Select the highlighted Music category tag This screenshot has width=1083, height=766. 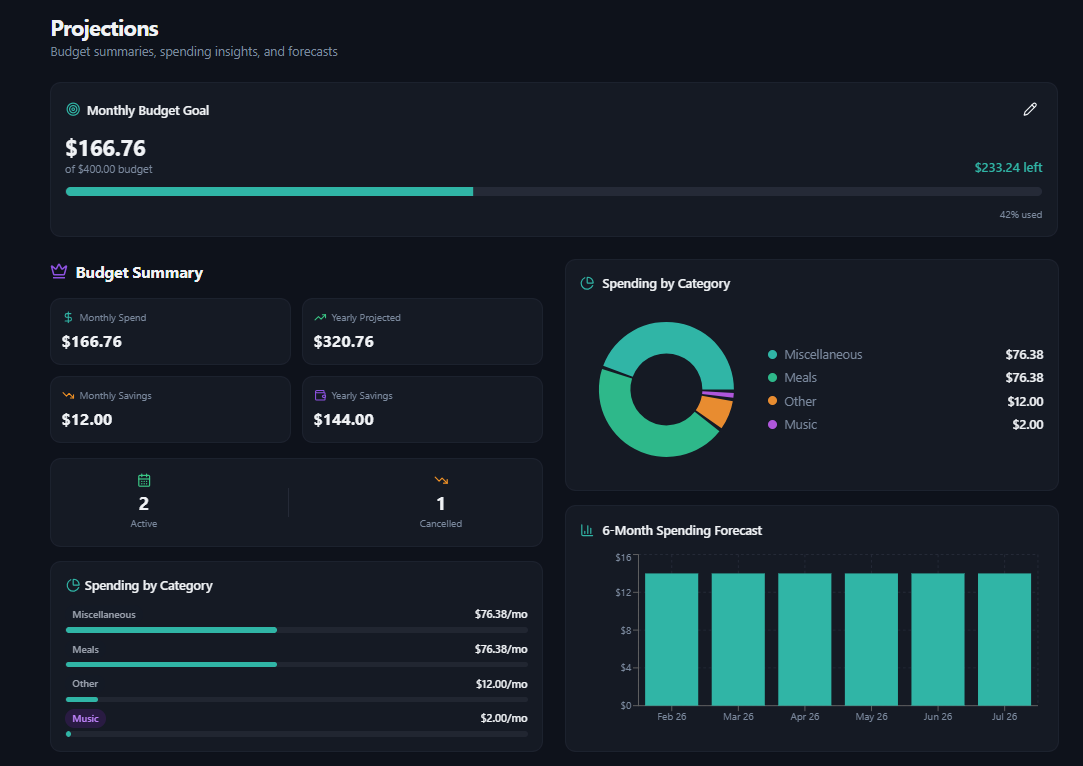click(86, 718)
